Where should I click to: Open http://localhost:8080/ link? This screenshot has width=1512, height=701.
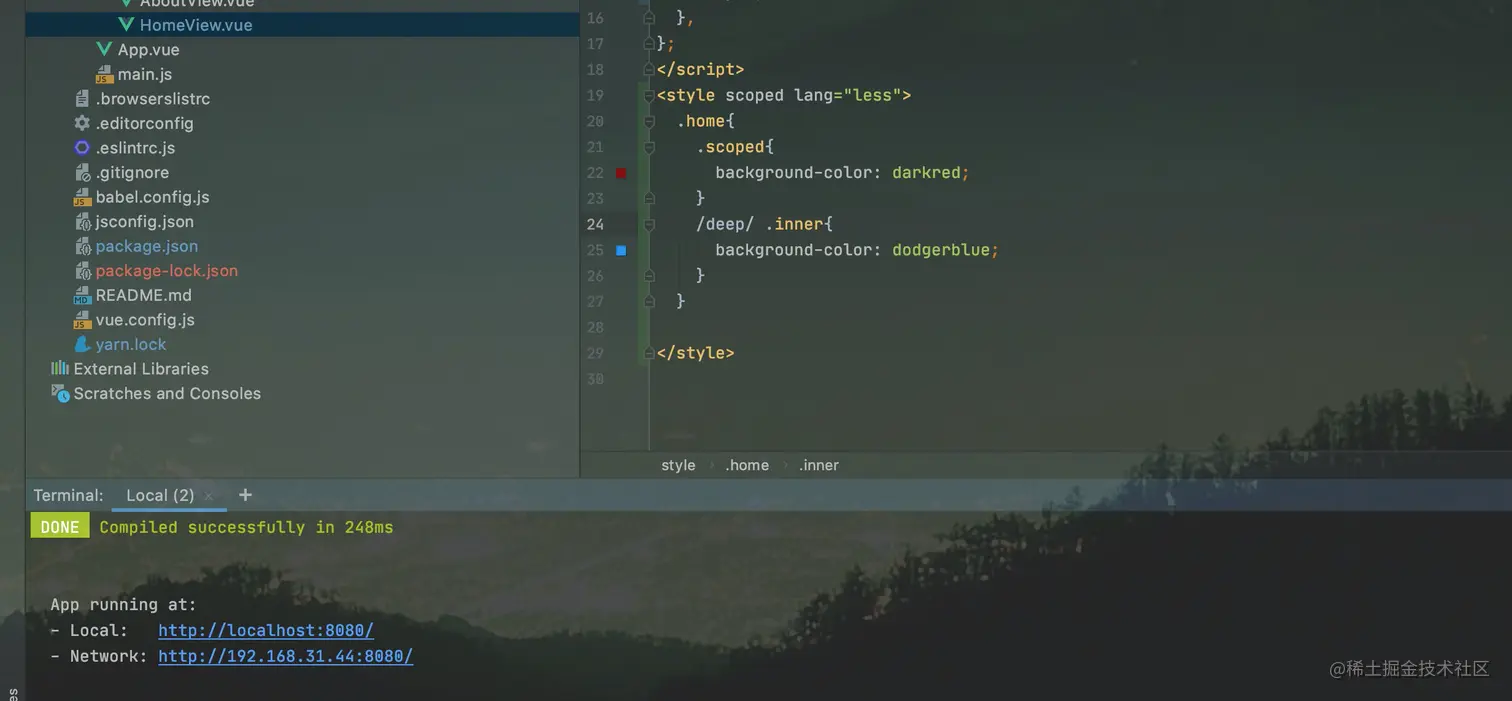266,631
